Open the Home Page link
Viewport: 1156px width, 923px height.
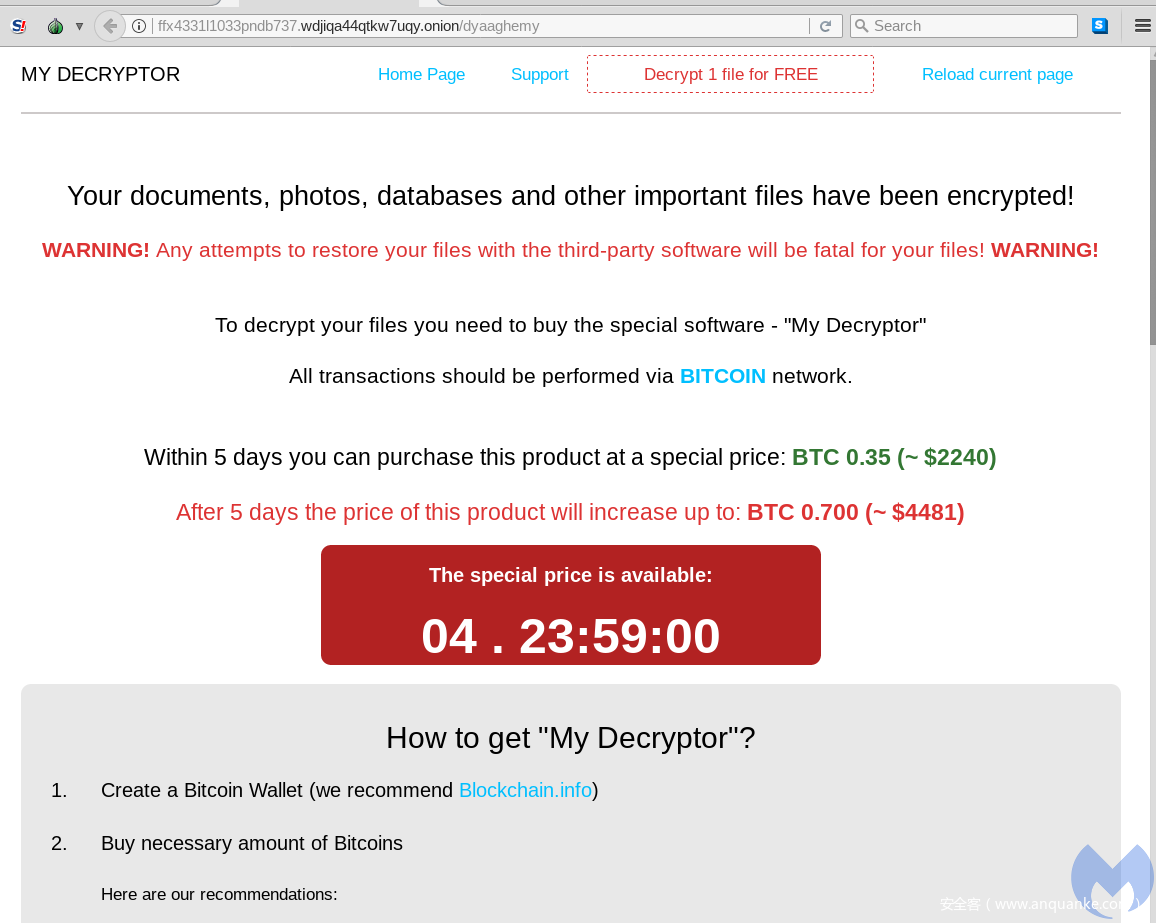pyautogui.click(x=422, y=74)
